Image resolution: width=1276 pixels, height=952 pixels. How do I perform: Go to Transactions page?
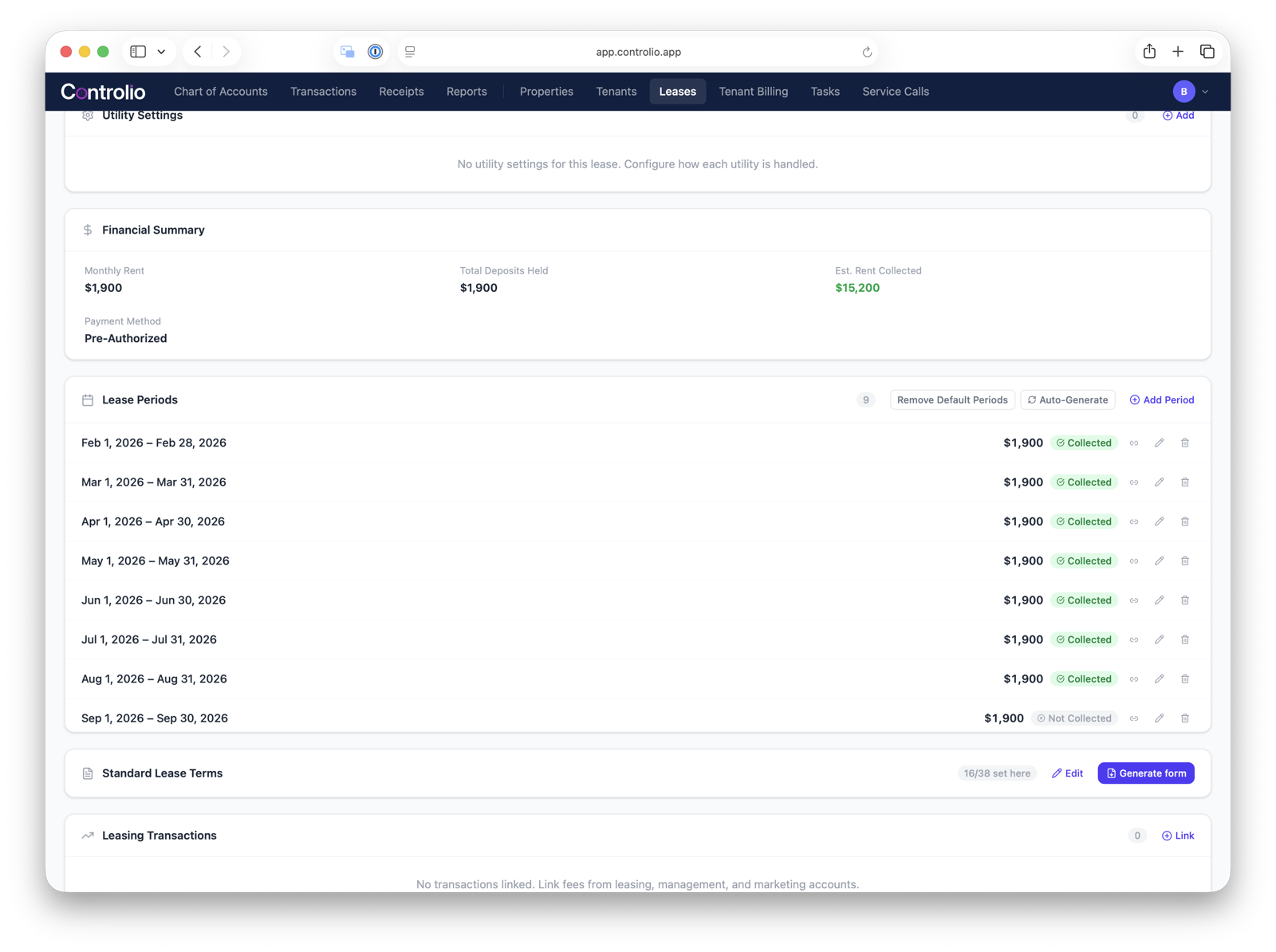(323, 92)
